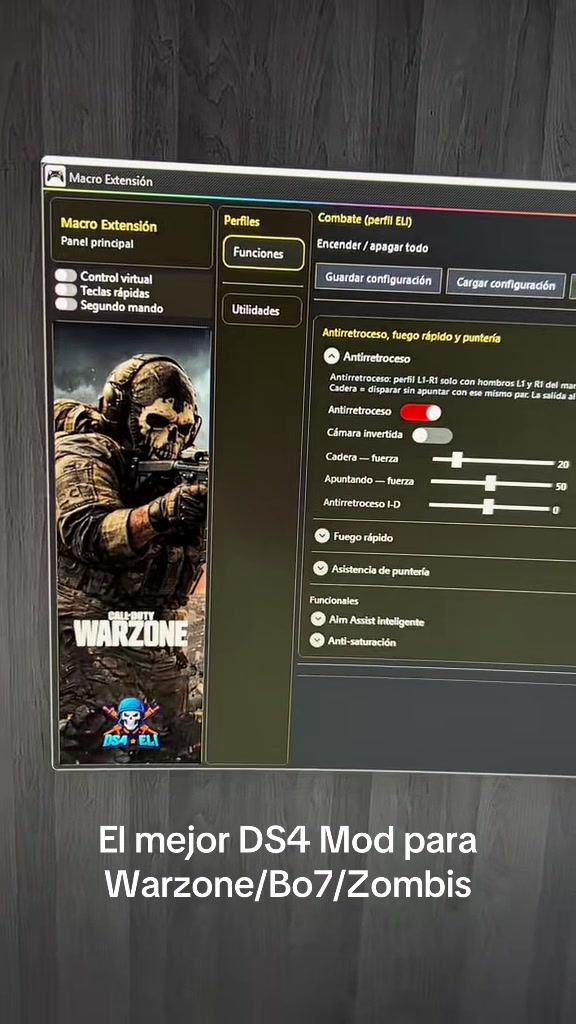Click the Encender / apagar todo label
This screenshot has width=576, height=1024.
(372, 247)
